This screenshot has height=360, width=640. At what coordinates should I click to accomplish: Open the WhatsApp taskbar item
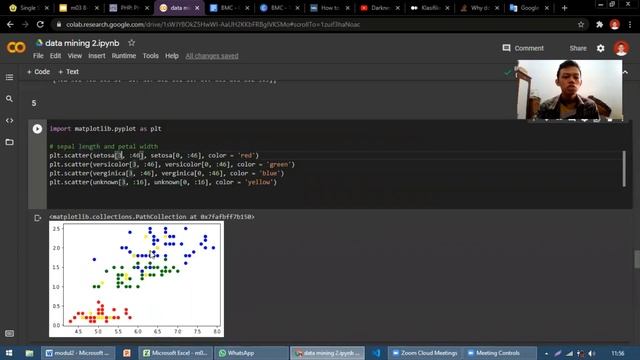[x=251, y=353]
